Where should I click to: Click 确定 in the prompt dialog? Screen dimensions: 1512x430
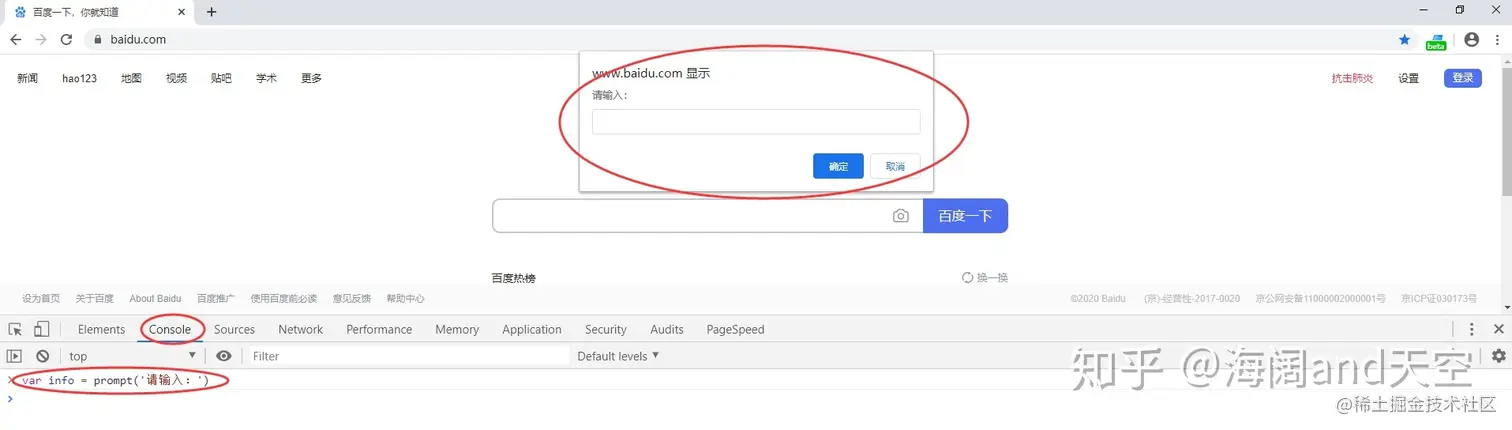(838, 166)
